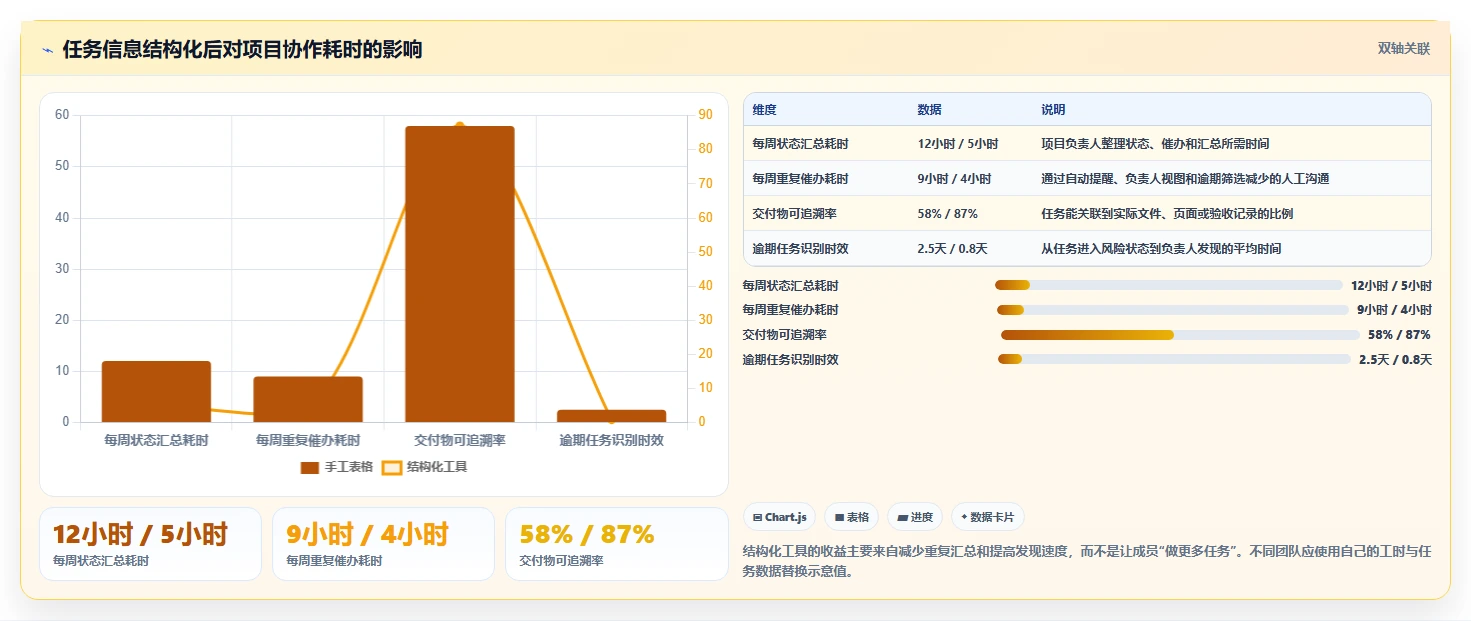Click the 逾期任务识别时效 bar in the chart
This screenshot has width=1471, height=621.
coord(611,416)
